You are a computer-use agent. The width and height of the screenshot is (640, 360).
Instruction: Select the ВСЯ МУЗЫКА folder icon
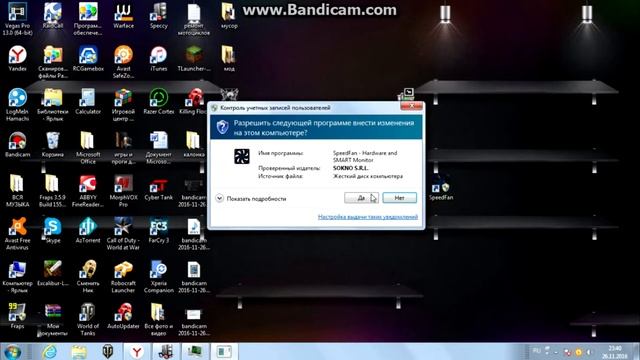(17, 190)
